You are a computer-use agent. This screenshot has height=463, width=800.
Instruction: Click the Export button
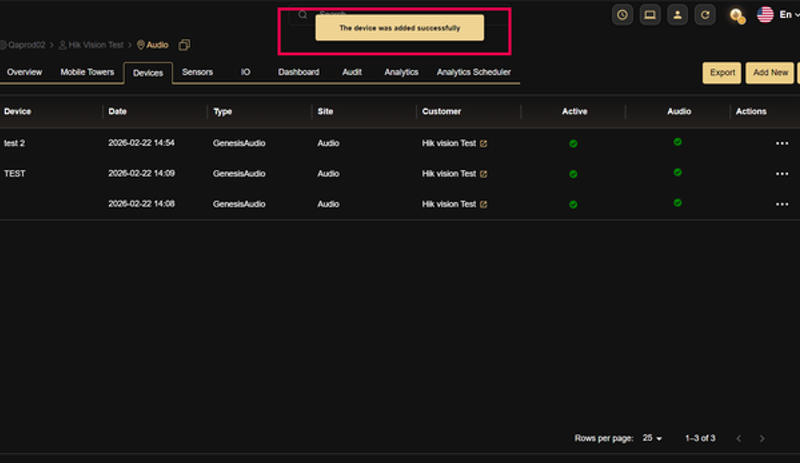[722, 73]
